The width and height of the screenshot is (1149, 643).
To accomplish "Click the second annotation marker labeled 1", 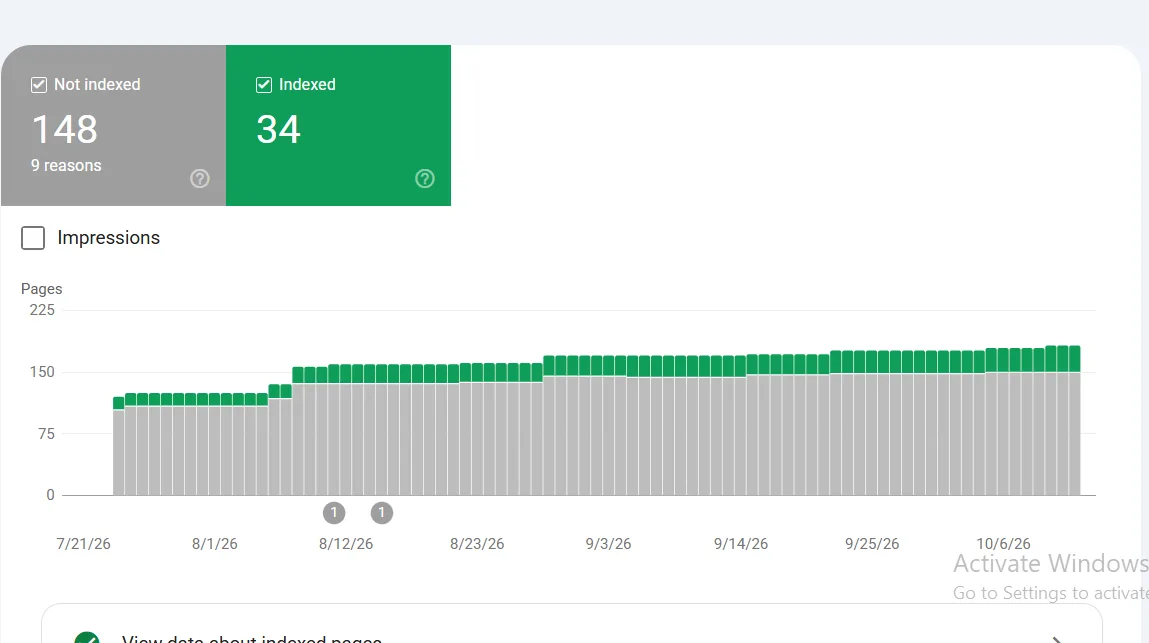I will pyautogui.click(x=382, y=512).
